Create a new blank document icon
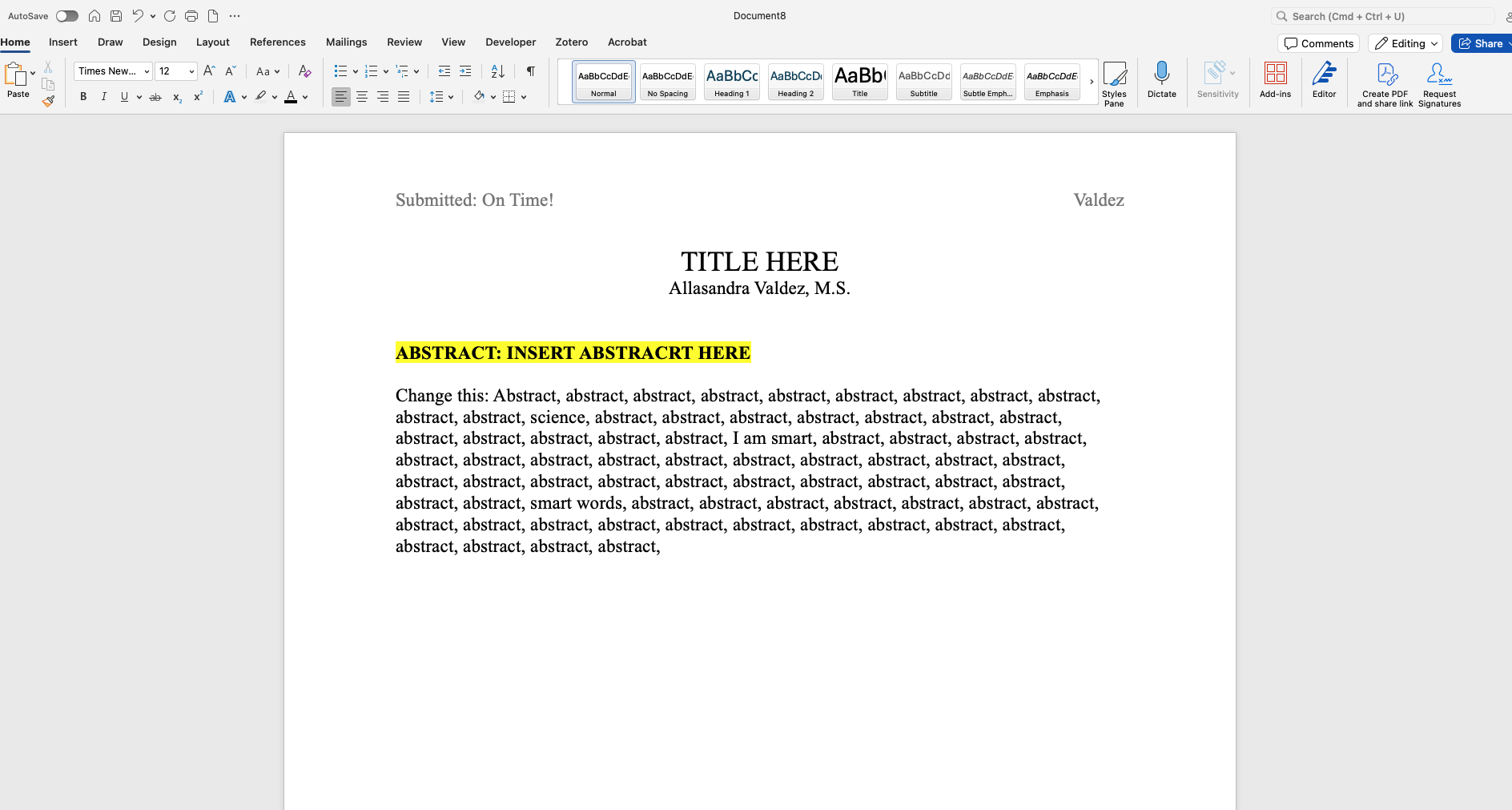This screenshot has width=1512, height=810. (213, 16)
